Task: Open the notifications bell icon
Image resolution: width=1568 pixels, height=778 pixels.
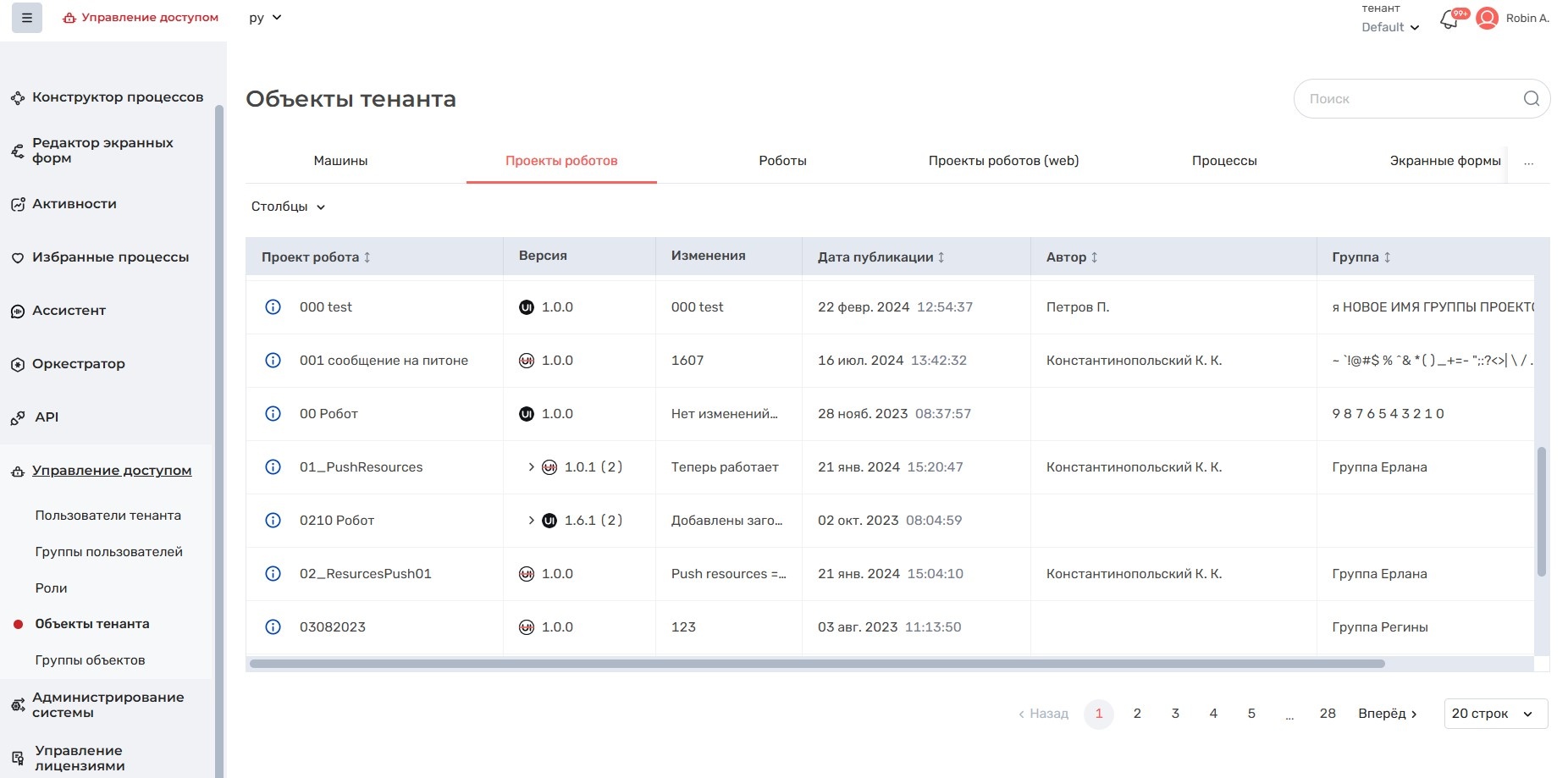Action: [x=1449, y=19]
